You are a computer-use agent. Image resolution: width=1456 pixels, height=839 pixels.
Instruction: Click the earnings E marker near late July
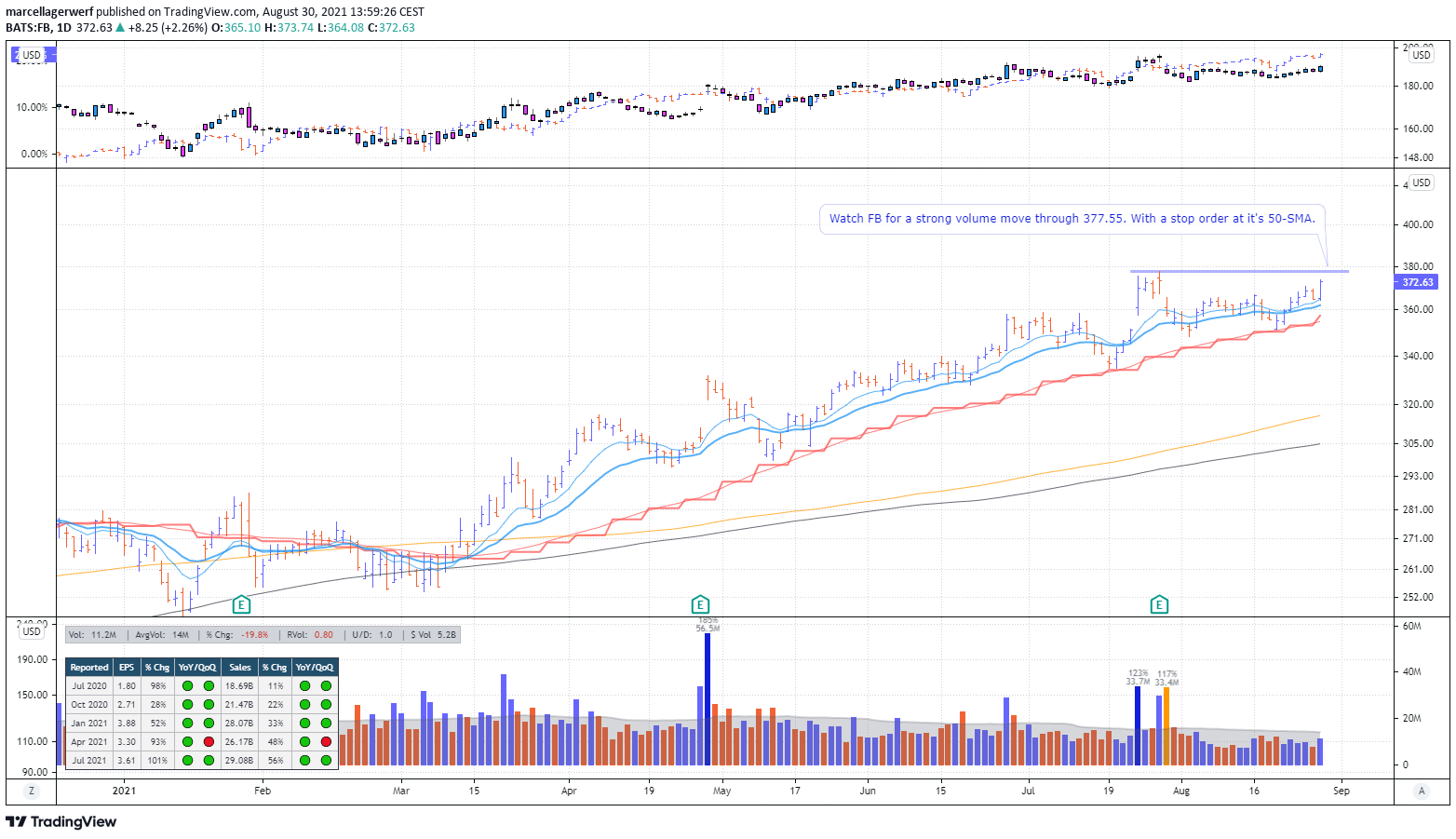click(x=1159, y=604)
